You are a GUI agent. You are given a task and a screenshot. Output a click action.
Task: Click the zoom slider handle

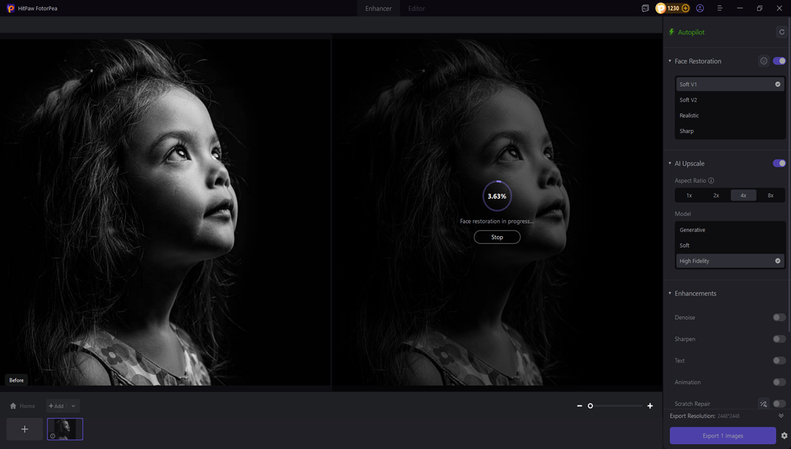coord(590,406)
